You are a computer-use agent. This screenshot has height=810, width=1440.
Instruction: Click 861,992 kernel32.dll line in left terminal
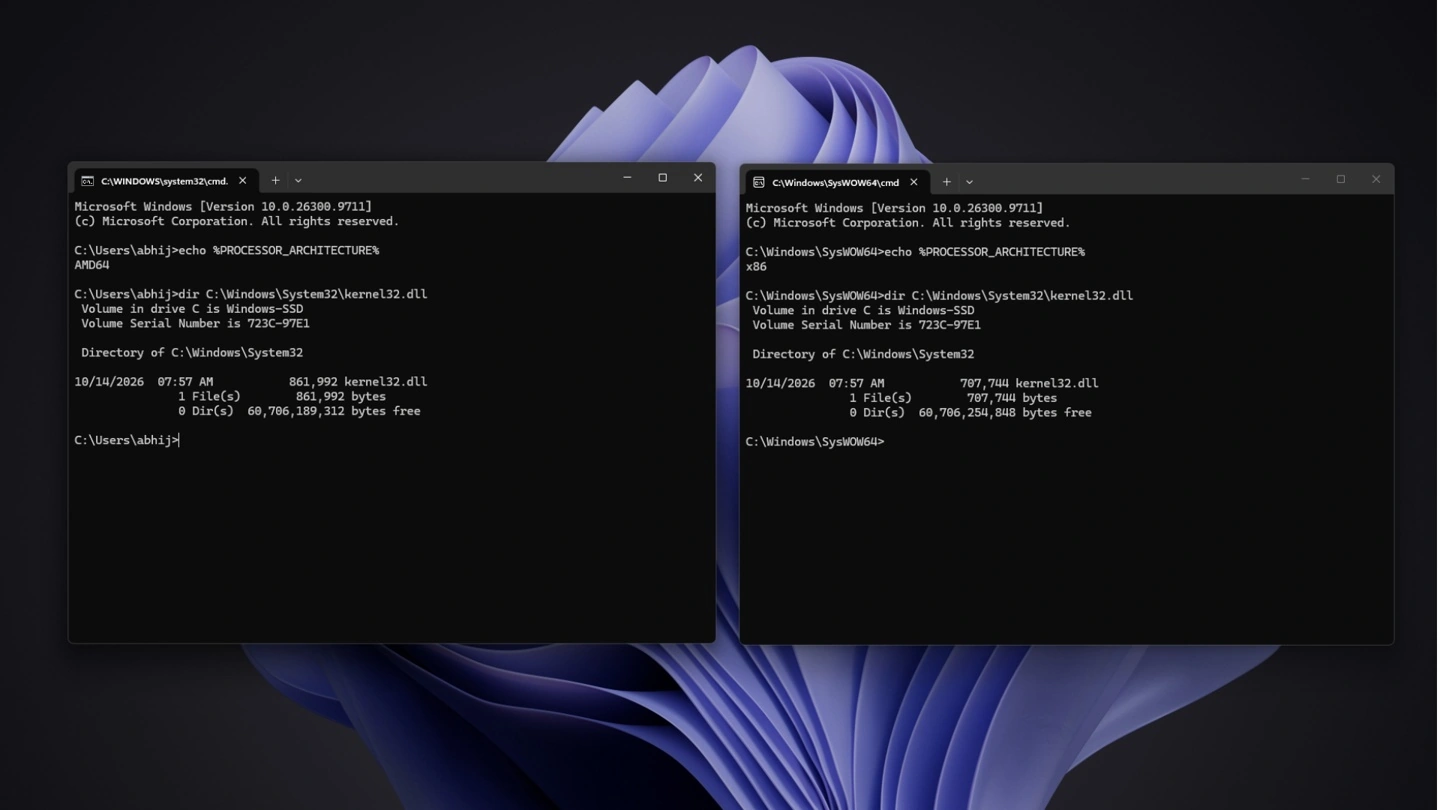[x=251, y=382]
